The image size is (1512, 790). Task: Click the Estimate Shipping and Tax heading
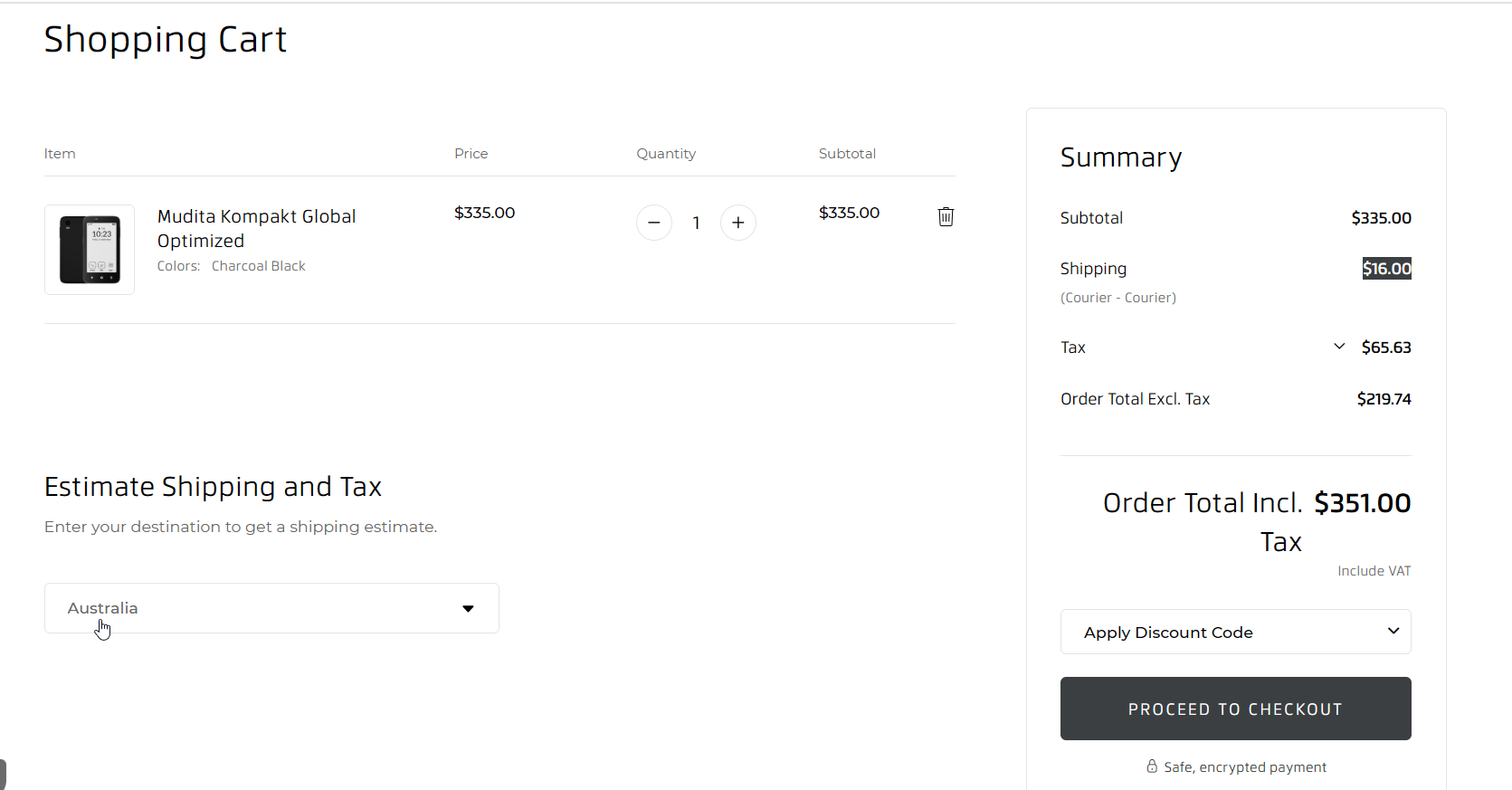click(x=213, y=487)
